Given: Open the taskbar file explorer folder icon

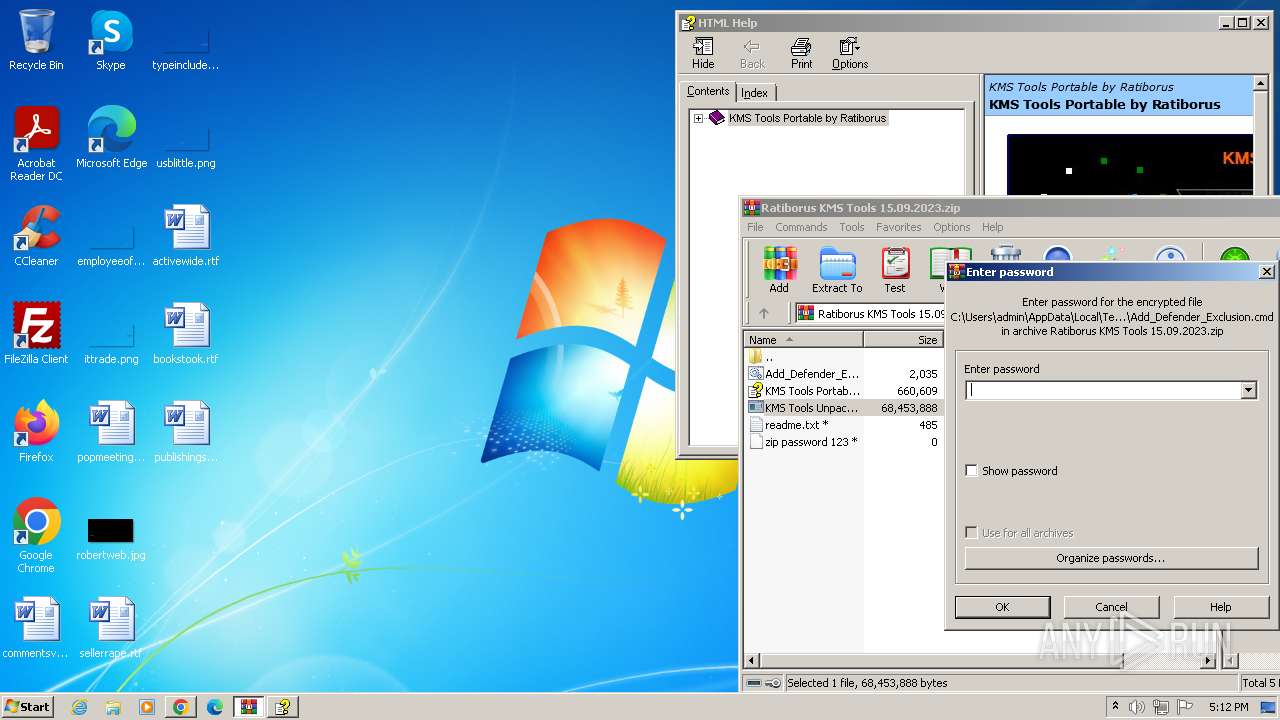Looking at the screenshot, I should coord(113,707).
